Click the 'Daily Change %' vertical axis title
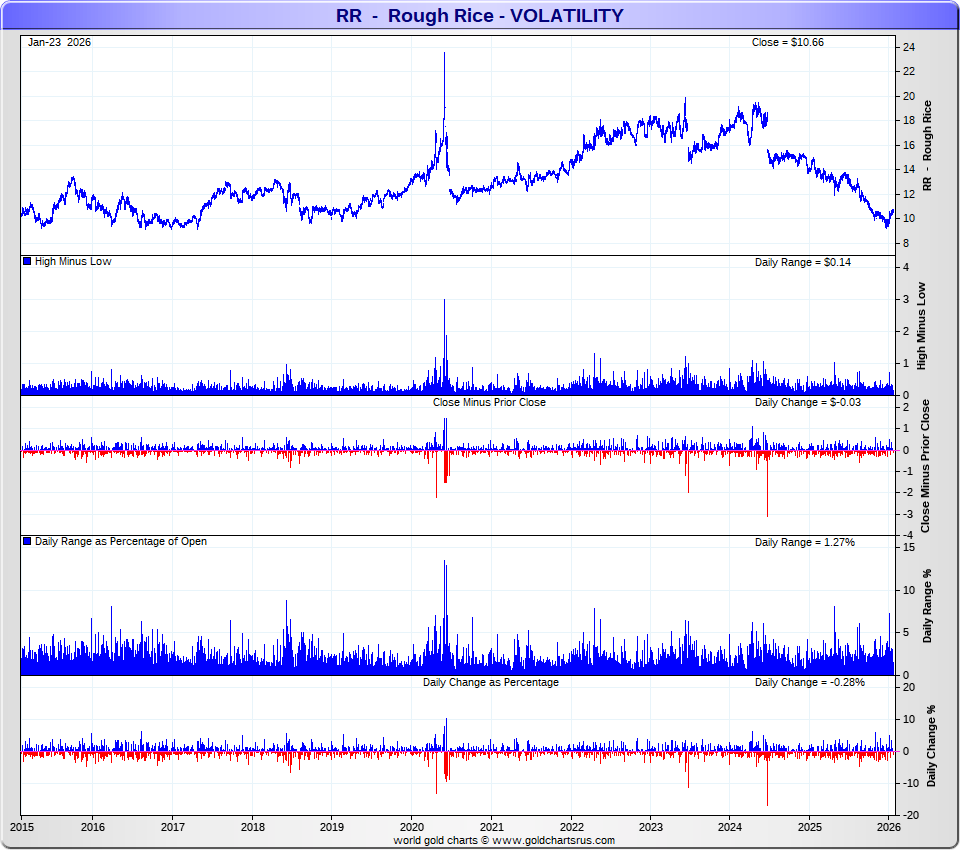960x850 pixels. coord(931,746)
